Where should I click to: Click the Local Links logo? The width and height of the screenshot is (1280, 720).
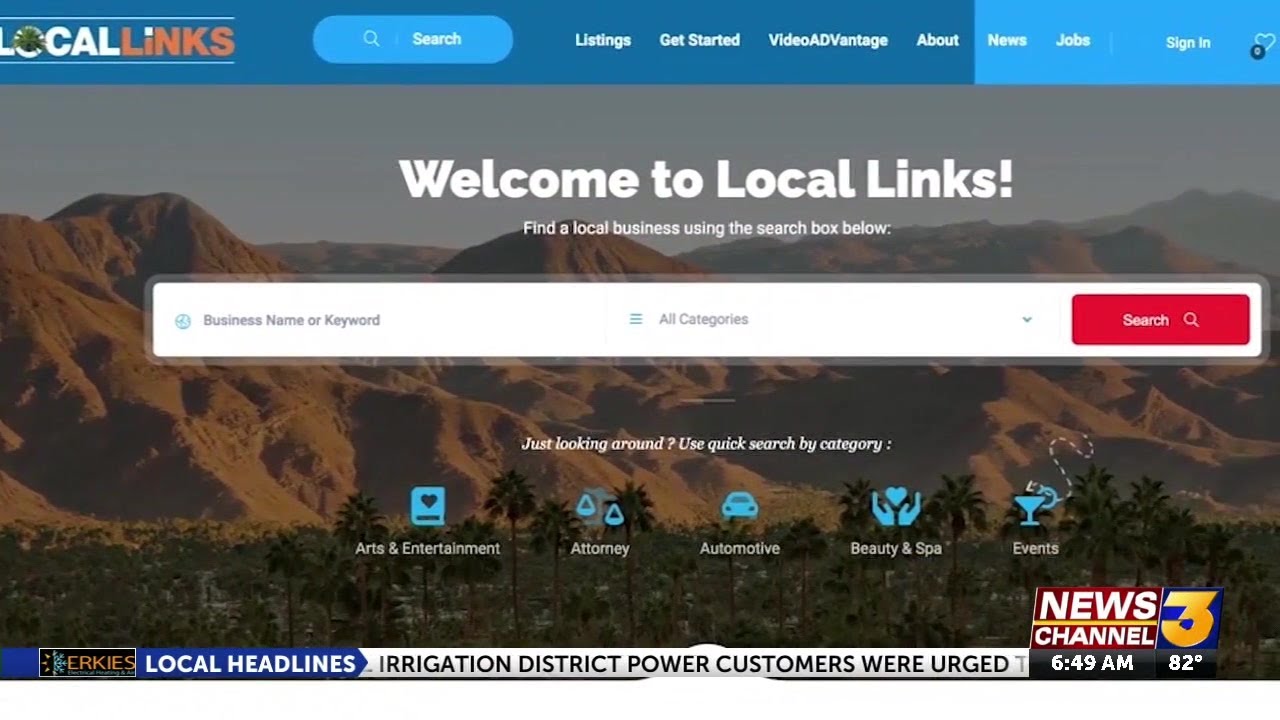(x=117, y=41)
